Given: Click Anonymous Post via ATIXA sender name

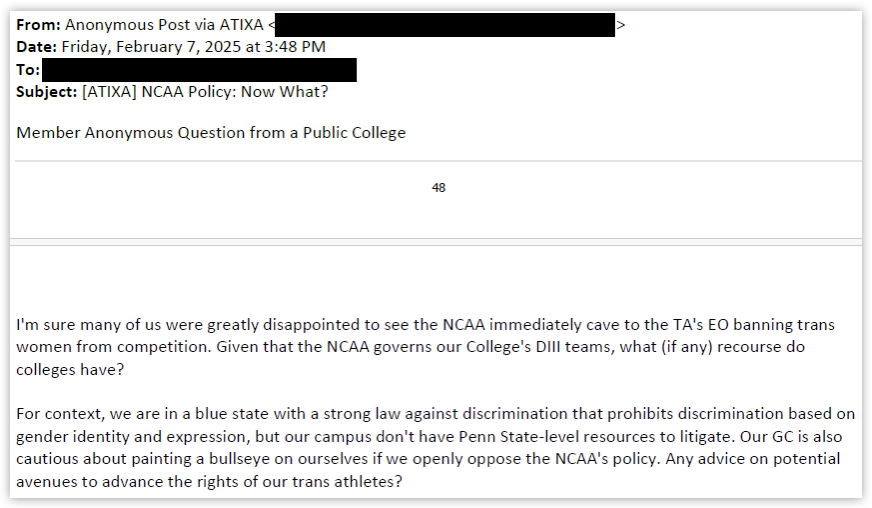Looking at the screenshot, I should tap(164, 25).
